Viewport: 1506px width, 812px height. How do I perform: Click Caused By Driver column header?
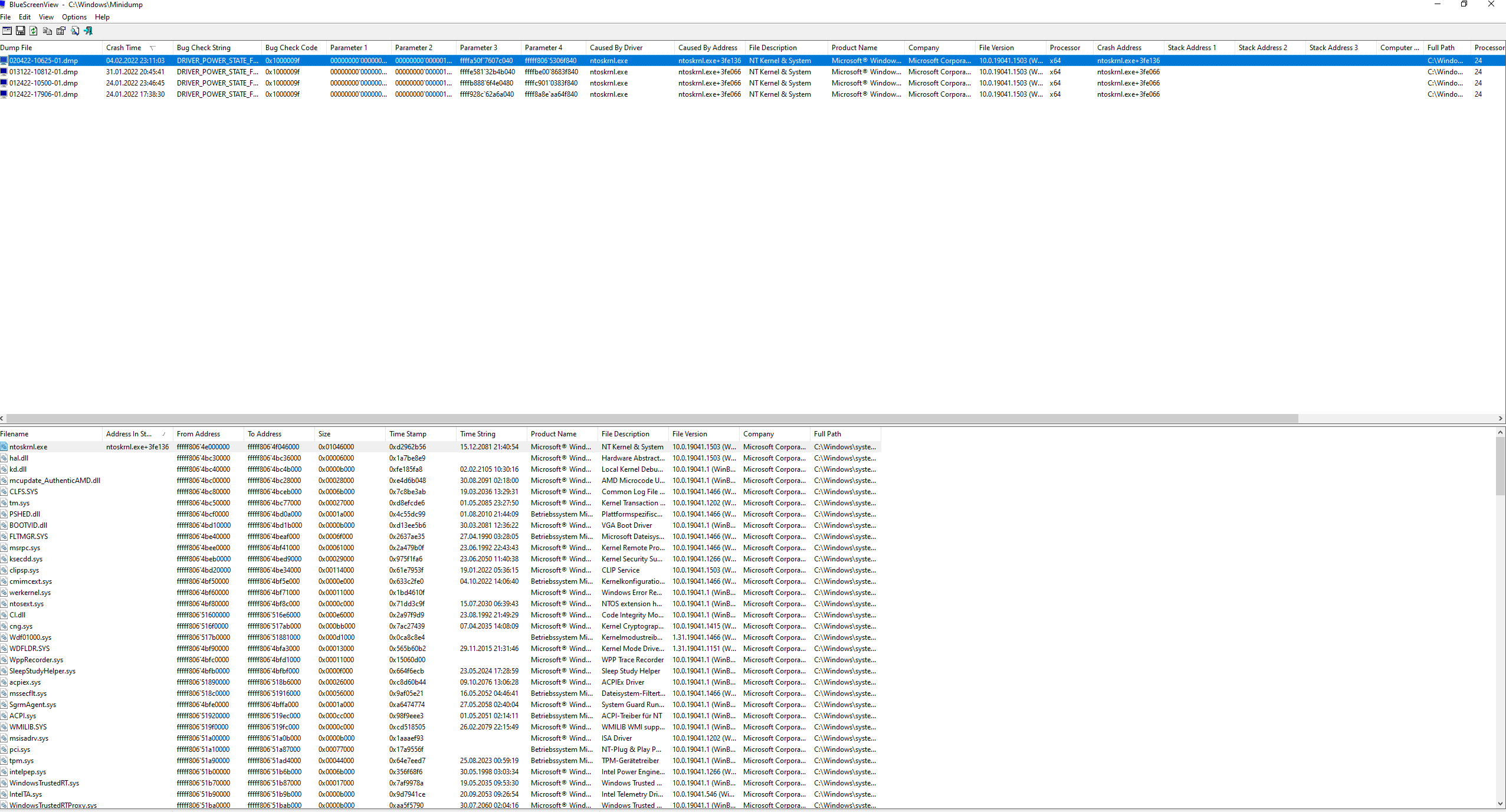click(x=616, y=48)
